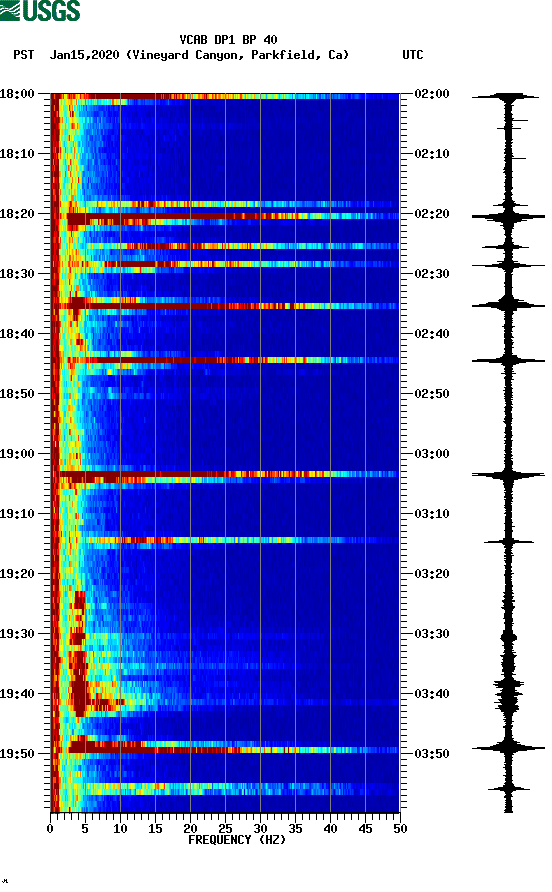Viewport: 552px width, 892px height.
Task: Click the '15' frequency tick label
Action: [155, 829]
